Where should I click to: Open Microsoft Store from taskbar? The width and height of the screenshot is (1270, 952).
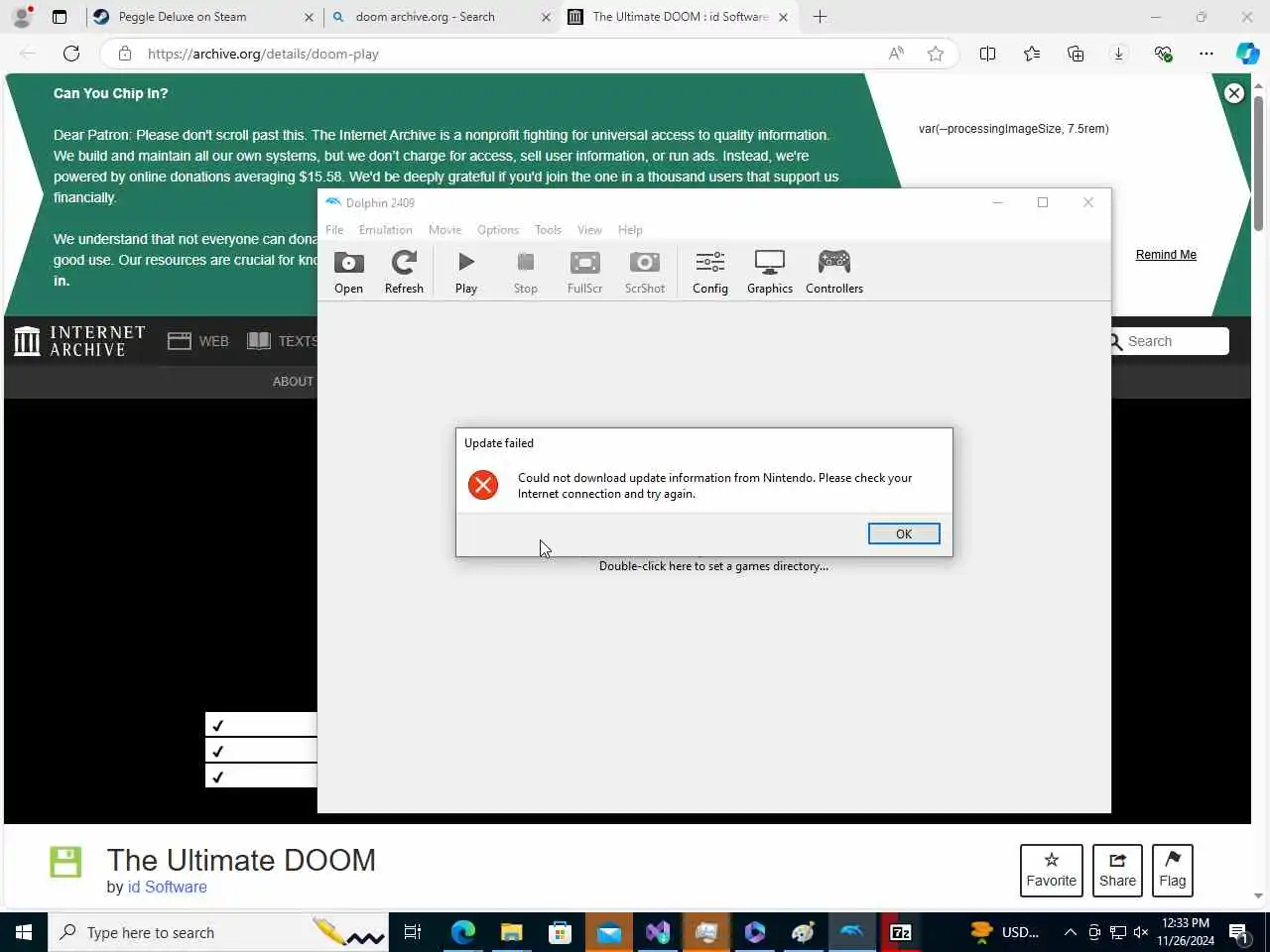pyautogui.click(x=560, y=932)
